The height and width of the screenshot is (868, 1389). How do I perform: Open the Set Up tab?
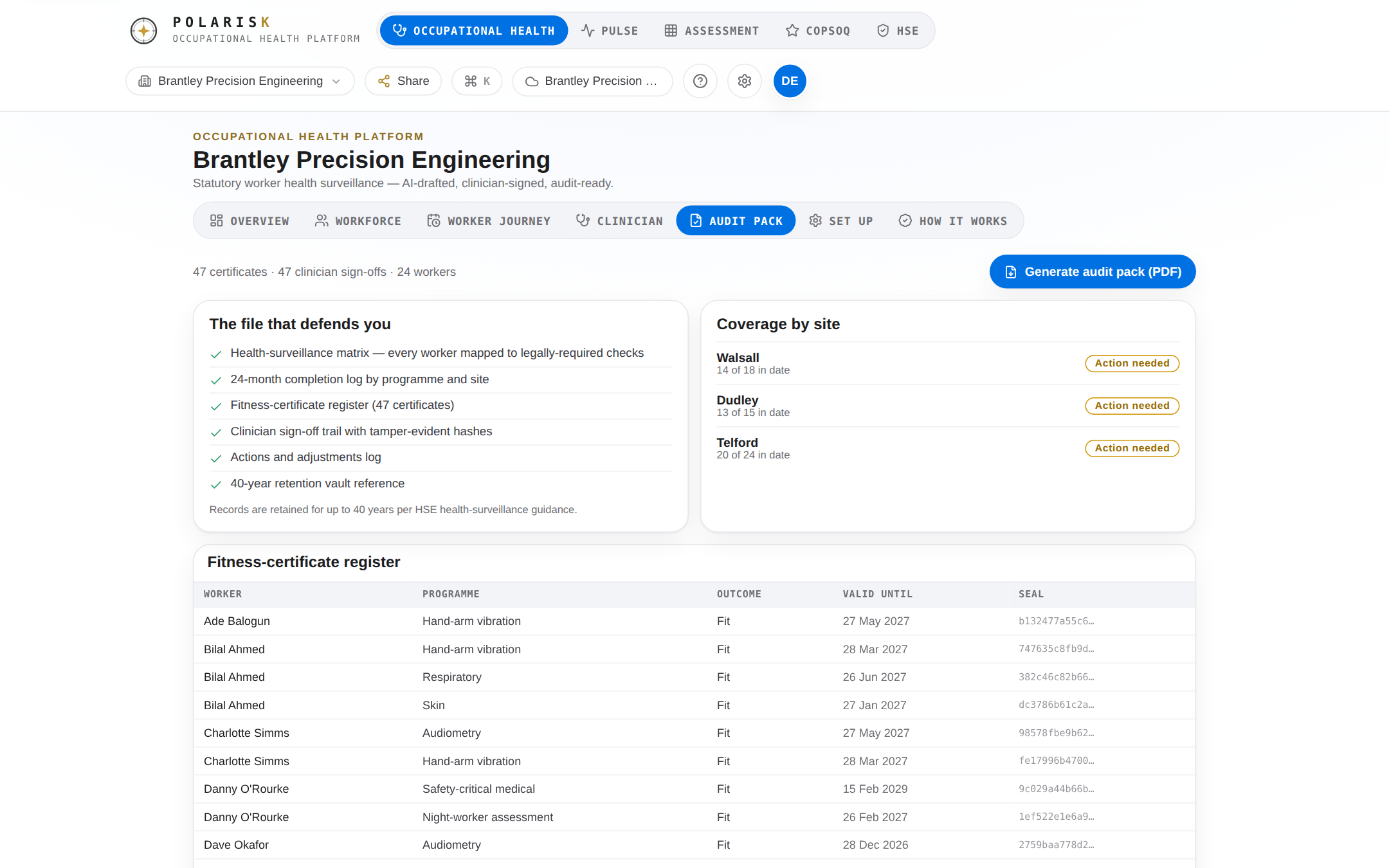click(x=840, y=221)
